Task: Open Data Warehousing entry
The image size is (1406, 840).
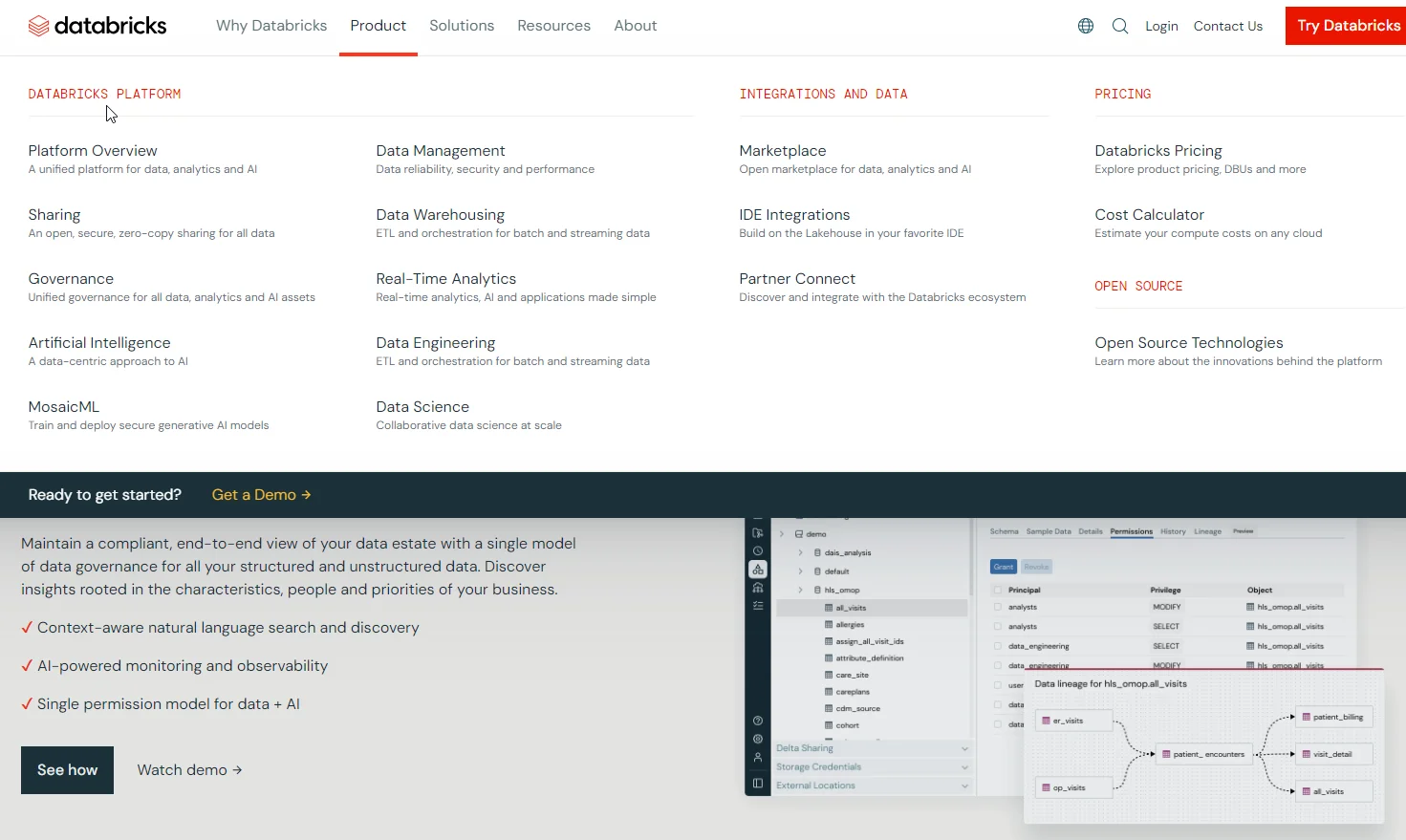Action: coord(441,215)
